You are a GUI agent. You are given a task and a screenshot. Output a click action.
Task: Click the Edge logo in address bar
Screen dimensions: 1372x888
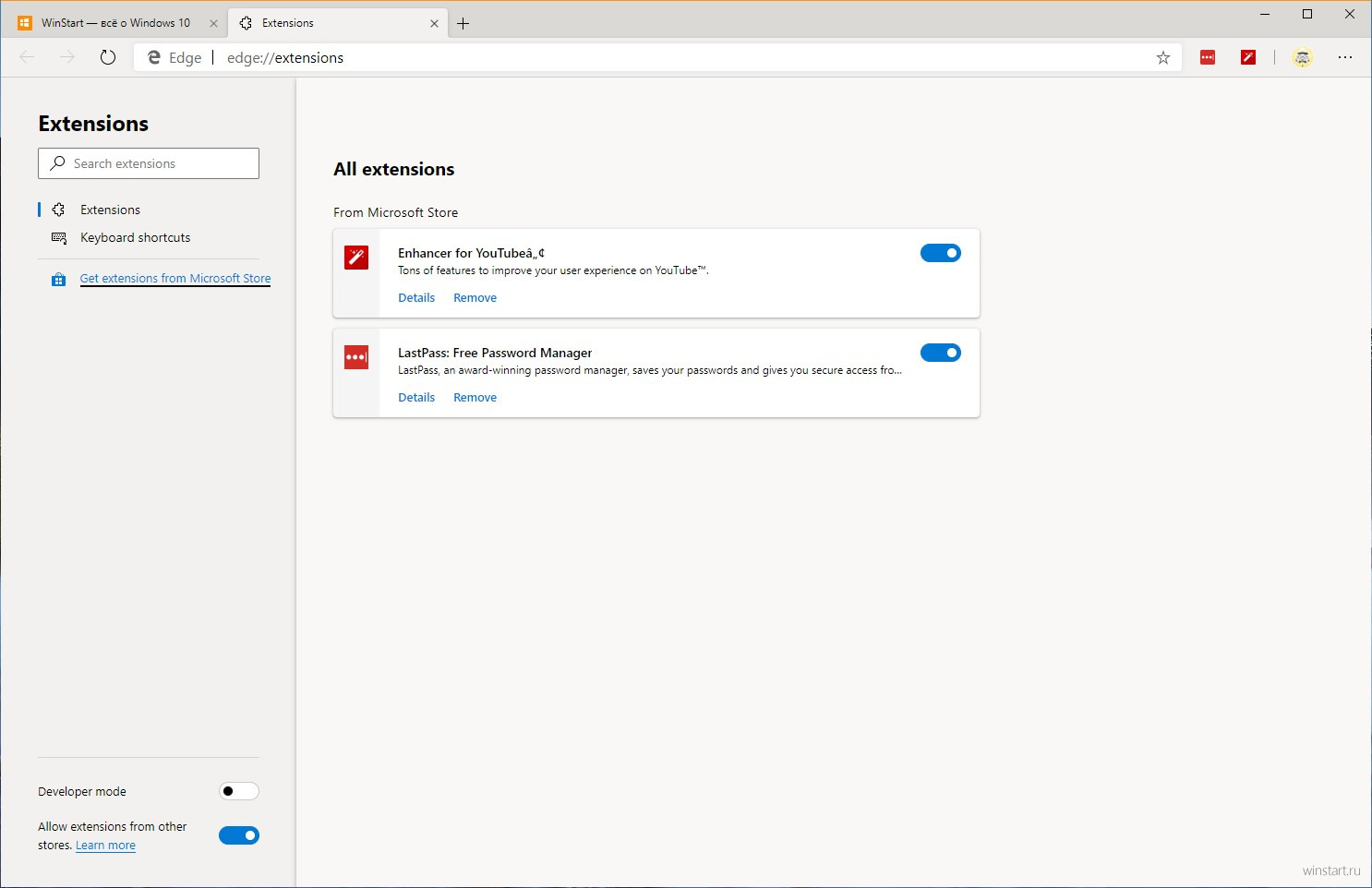tap(154, 57)
